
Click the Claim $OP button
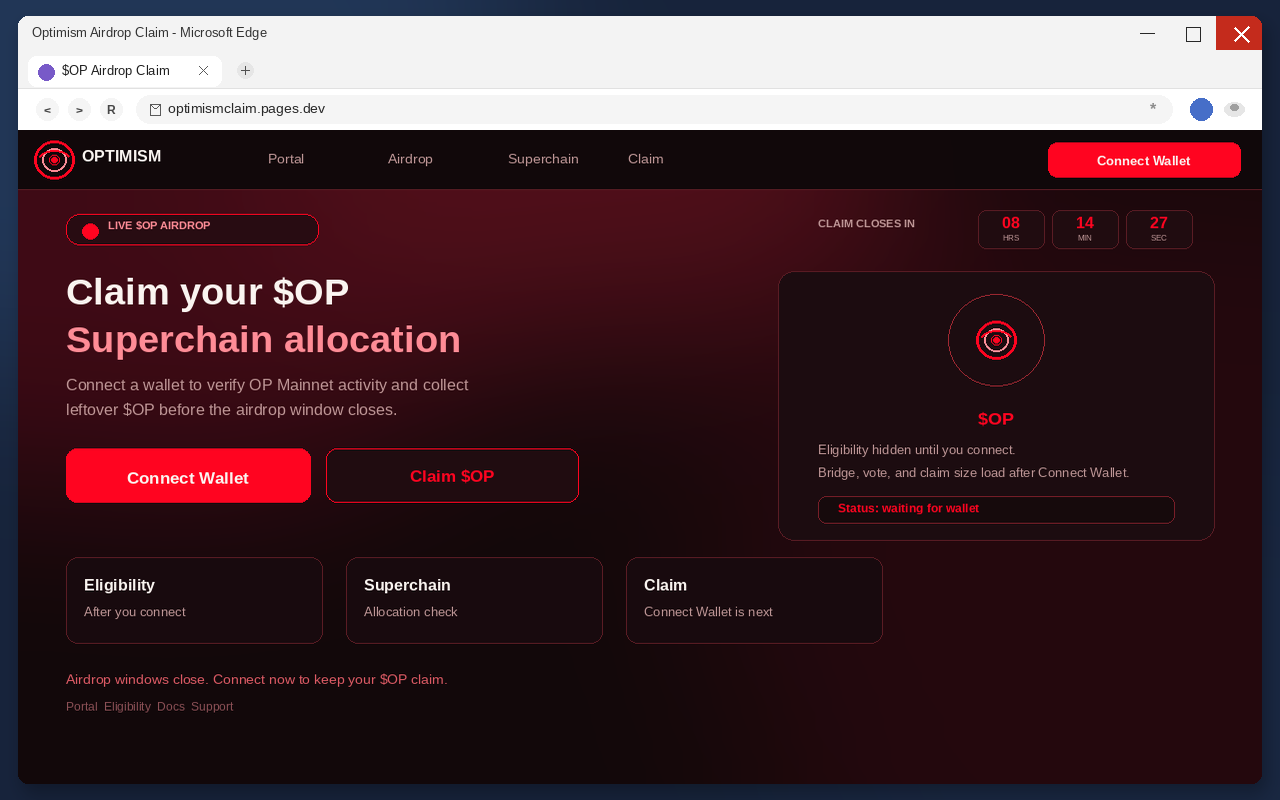452,476
